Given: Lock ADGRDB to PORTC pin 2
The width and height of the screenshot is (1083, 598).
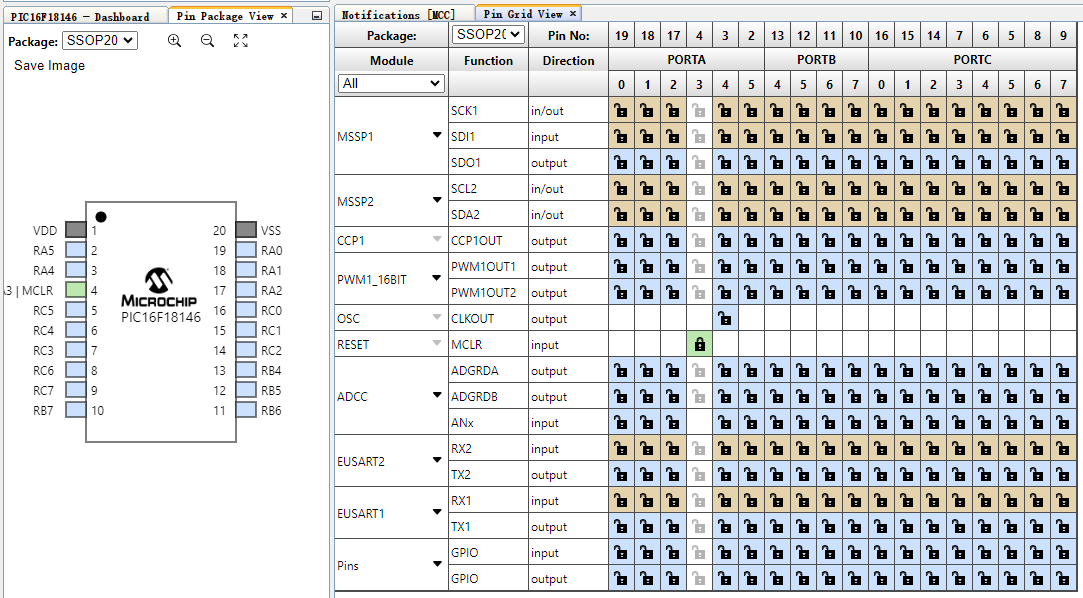Looking at the screenshot, I should click(x=933, y=396).
